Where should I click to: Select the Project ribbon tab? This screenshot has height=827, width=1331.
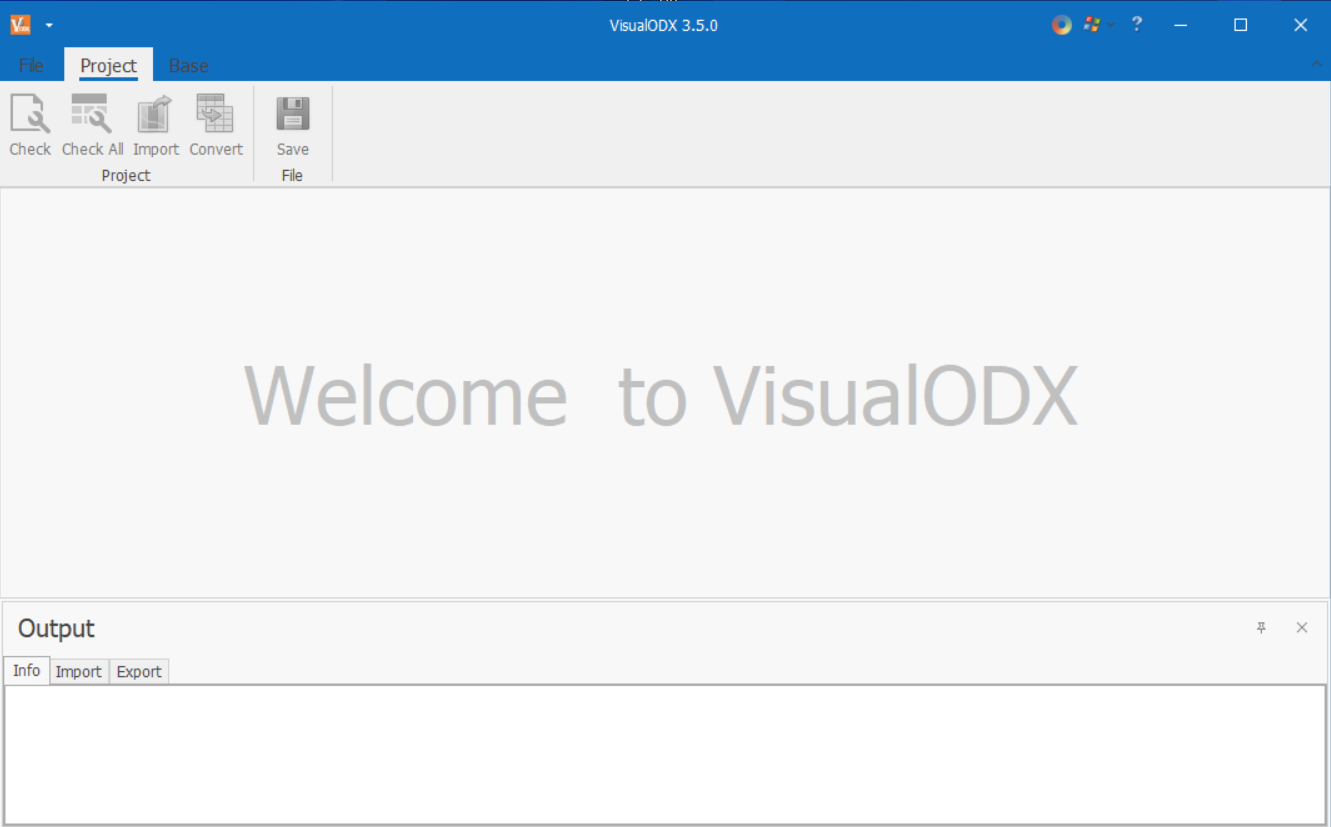[108, 65]
